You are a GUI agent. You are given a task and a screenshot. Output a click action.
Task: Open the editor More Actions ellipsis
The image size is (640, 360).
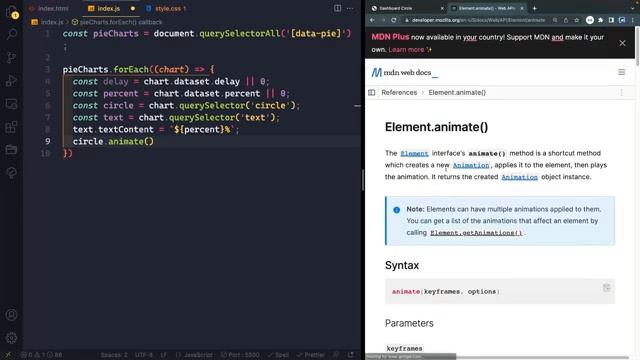click(x=350, y=8)
